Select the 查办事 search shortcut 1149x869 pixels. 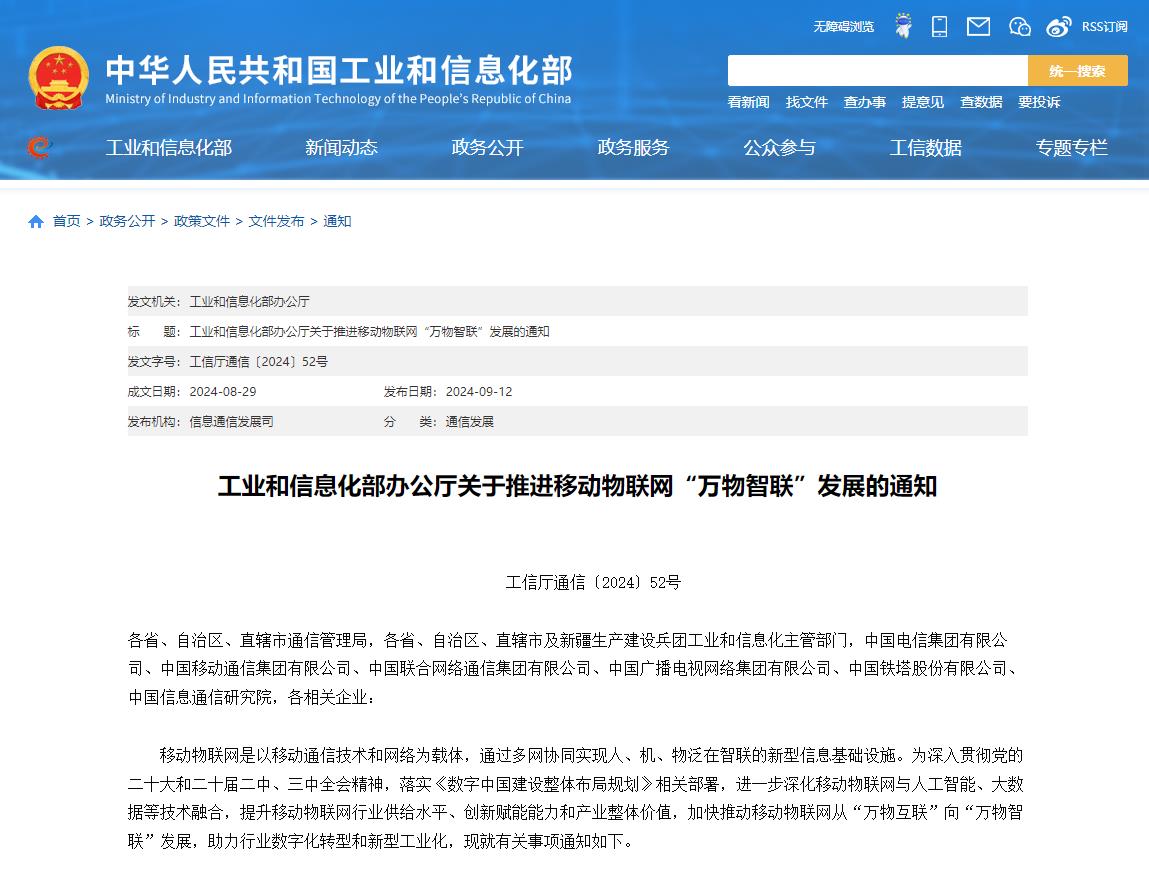865,102
